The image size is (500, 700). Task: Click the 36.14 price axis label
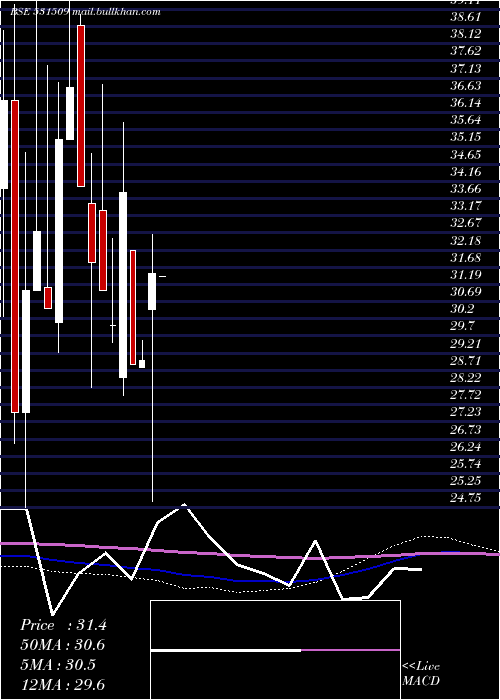(466, 103)
